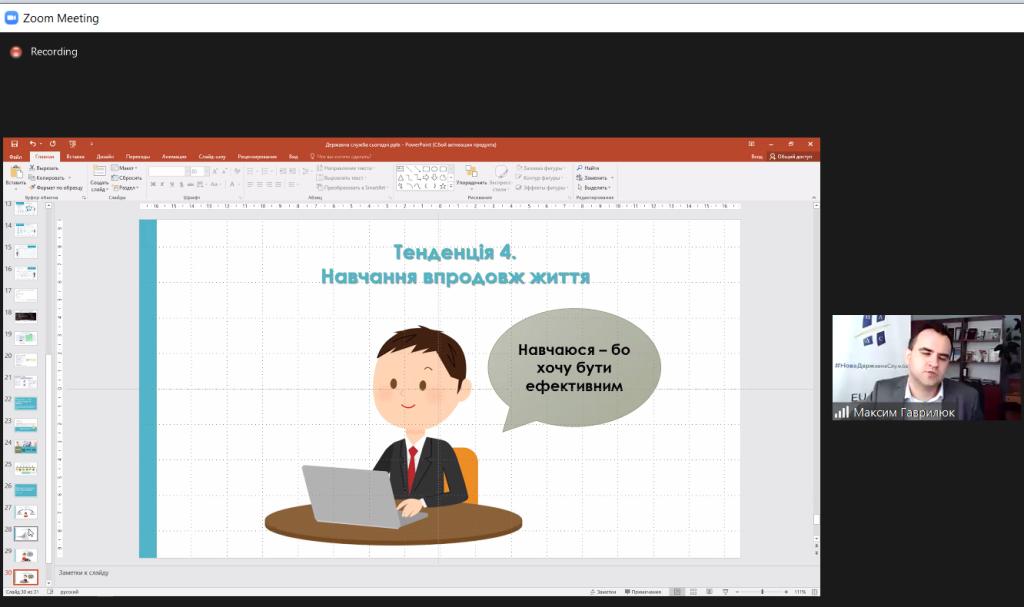This screenshot has width=1024, height=607.
Task: Click the signal strength icon on participant video
Action: pos(842,411)
